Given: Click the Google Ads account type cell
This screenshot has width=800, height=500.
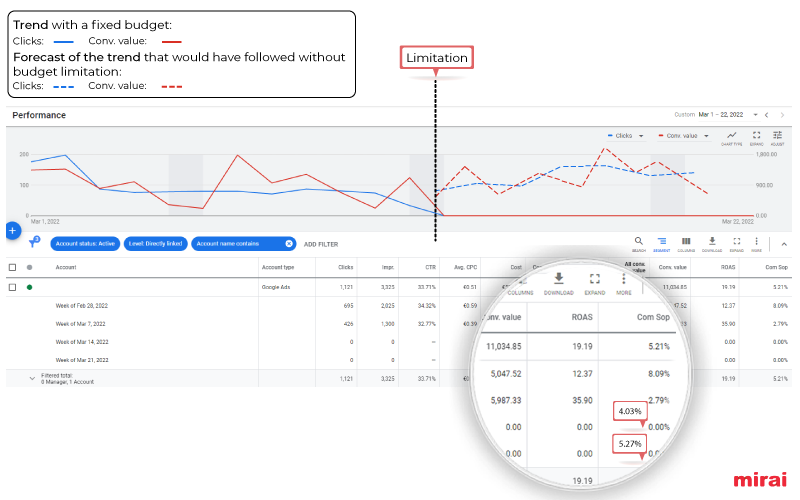Looking at the screenshot, I should click(x=276, y=287).
